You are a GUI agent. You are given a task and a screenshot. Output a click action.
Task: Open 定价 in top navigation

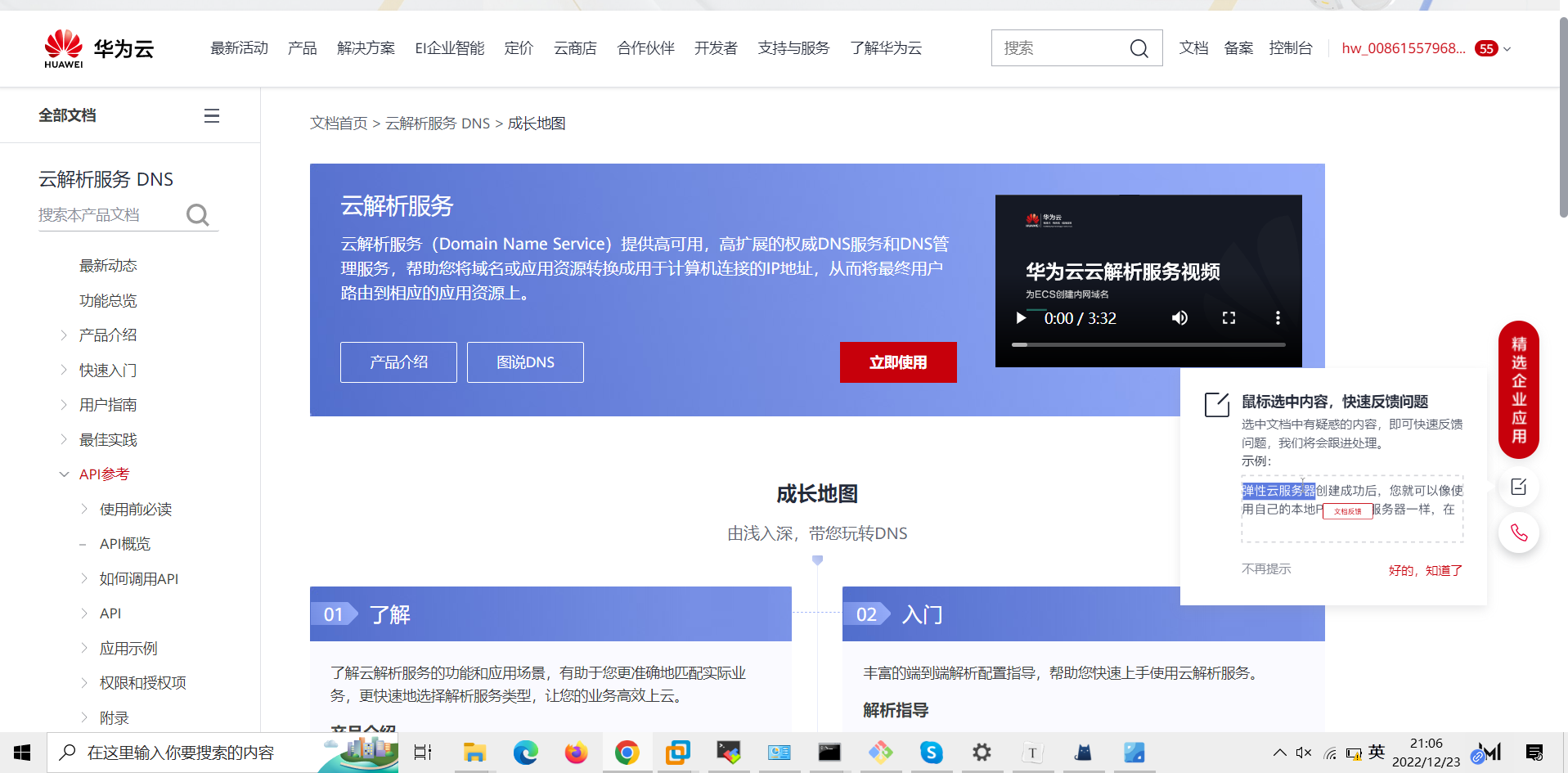519,48
